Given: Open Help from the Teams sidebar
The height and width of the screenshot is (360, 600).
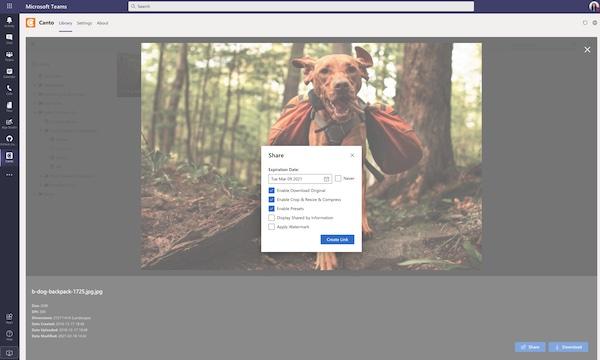Looking at the screenshot, I should 9,335.
